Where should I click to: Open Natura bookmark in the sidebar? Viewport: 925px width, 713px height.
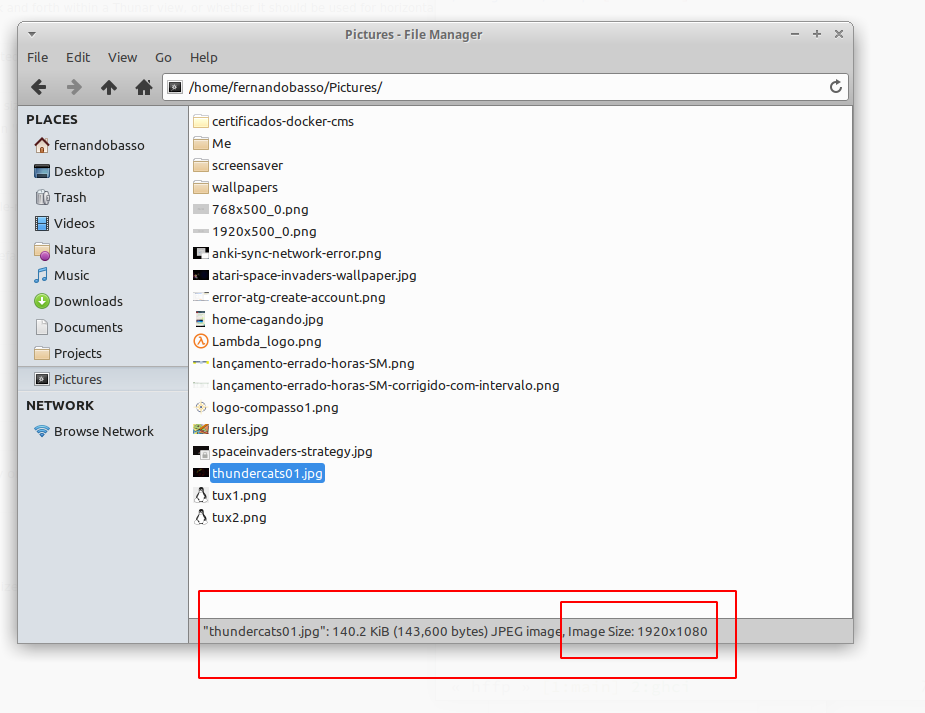[103, 249]
